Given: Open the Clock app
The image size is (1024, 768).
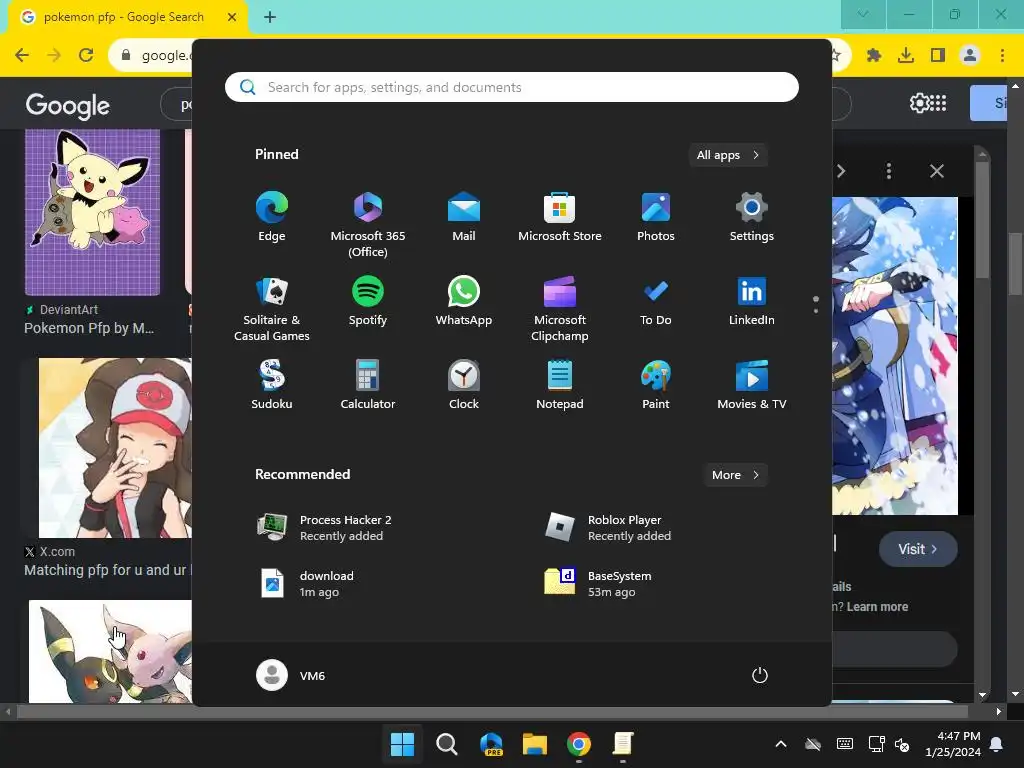Looking at the screenshot, I should [464, 385].
